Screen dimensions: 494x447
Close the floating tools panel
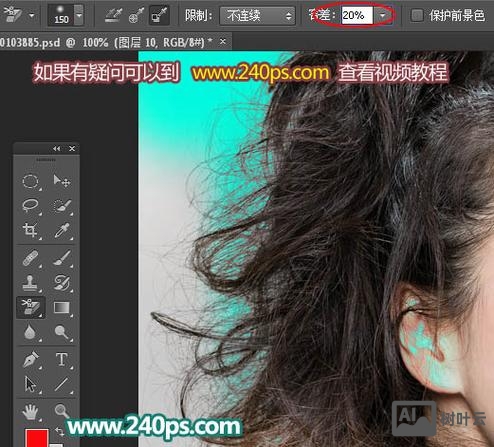tap(72, 149)
